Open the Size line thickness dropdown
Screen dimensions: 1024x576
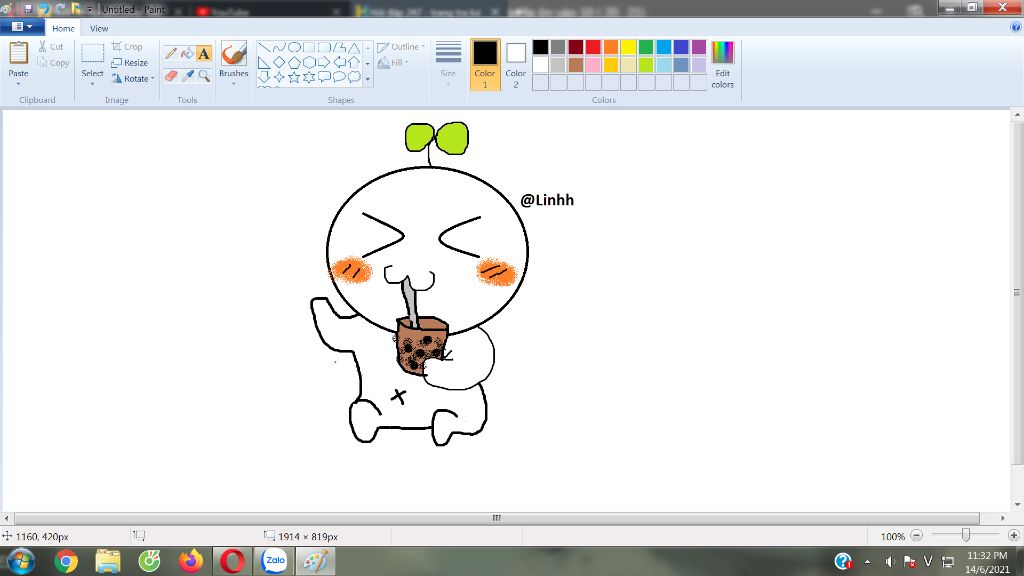448,64
